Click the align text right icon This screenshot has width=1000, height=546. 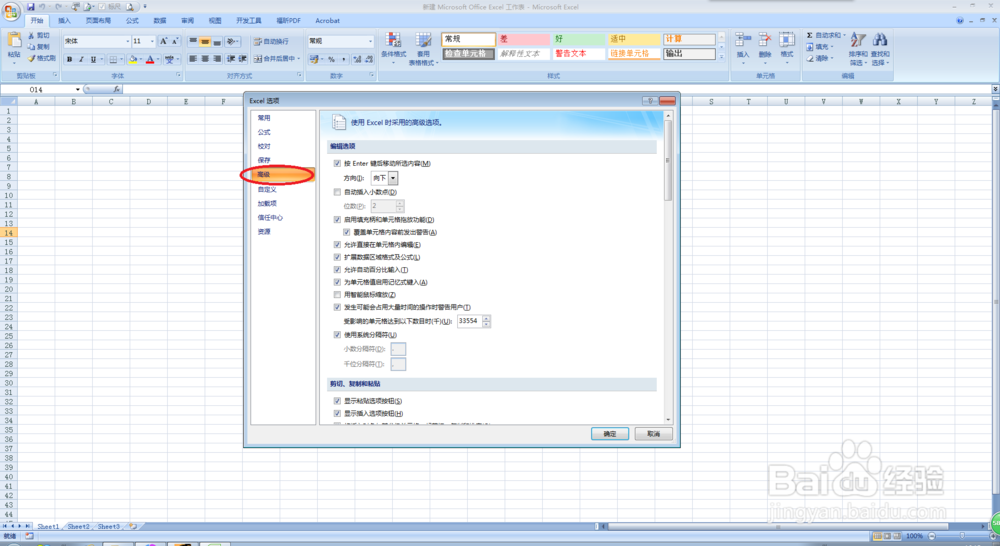pos(217,59)
